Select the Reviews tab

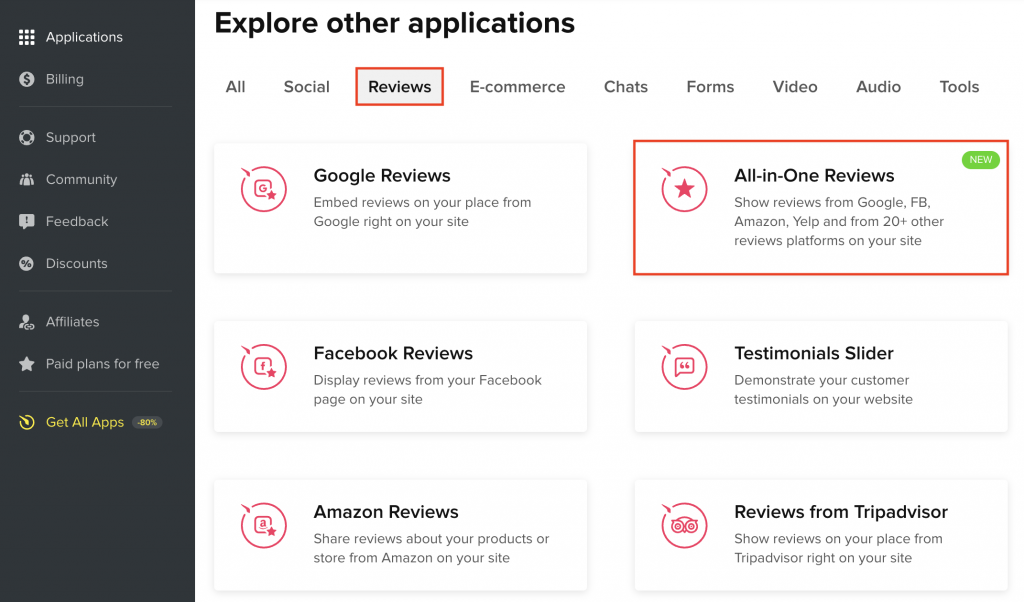[400, 87]
